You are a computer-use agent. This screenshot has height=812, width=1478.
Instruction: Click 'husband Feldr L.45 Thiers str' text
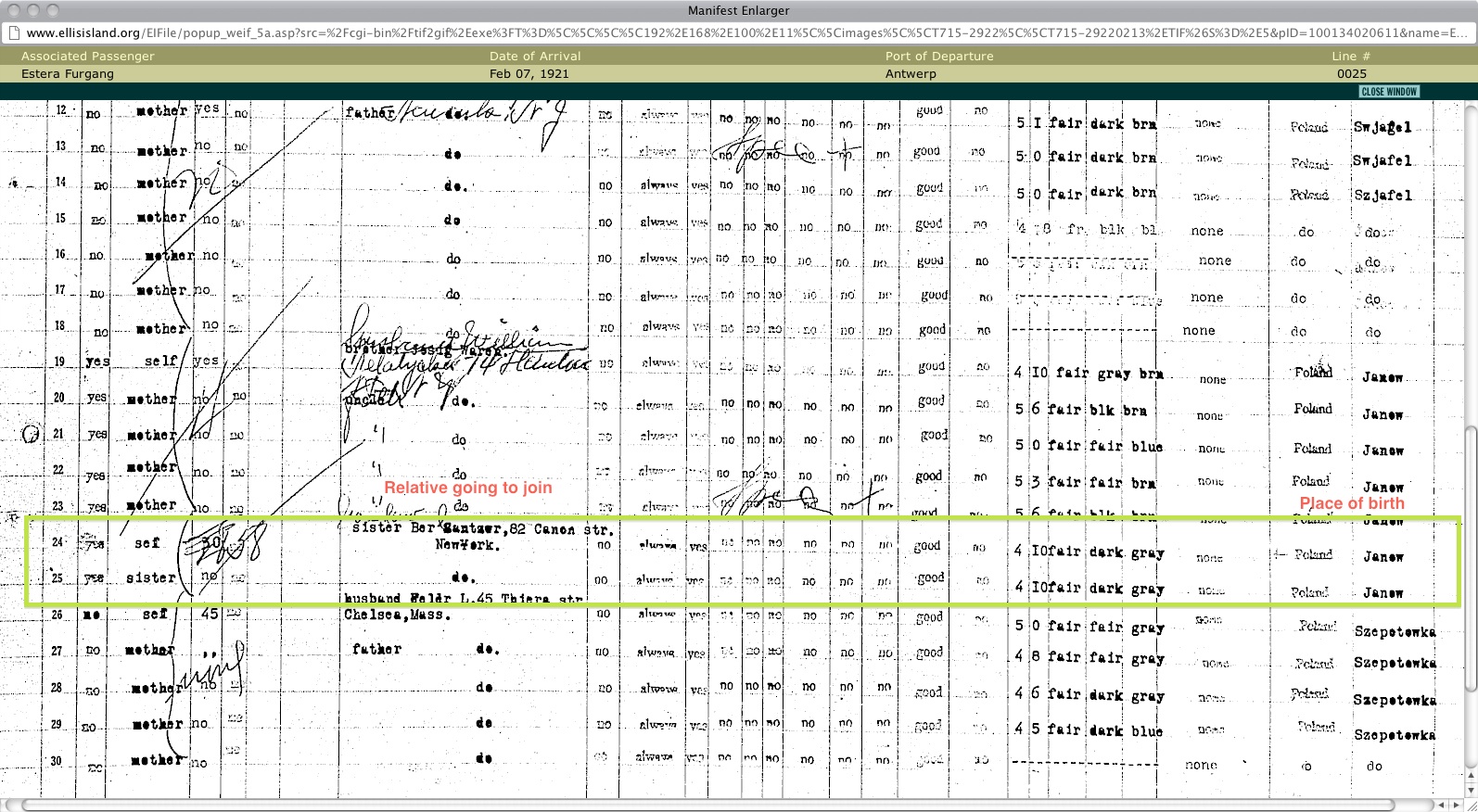pos(464,598)
